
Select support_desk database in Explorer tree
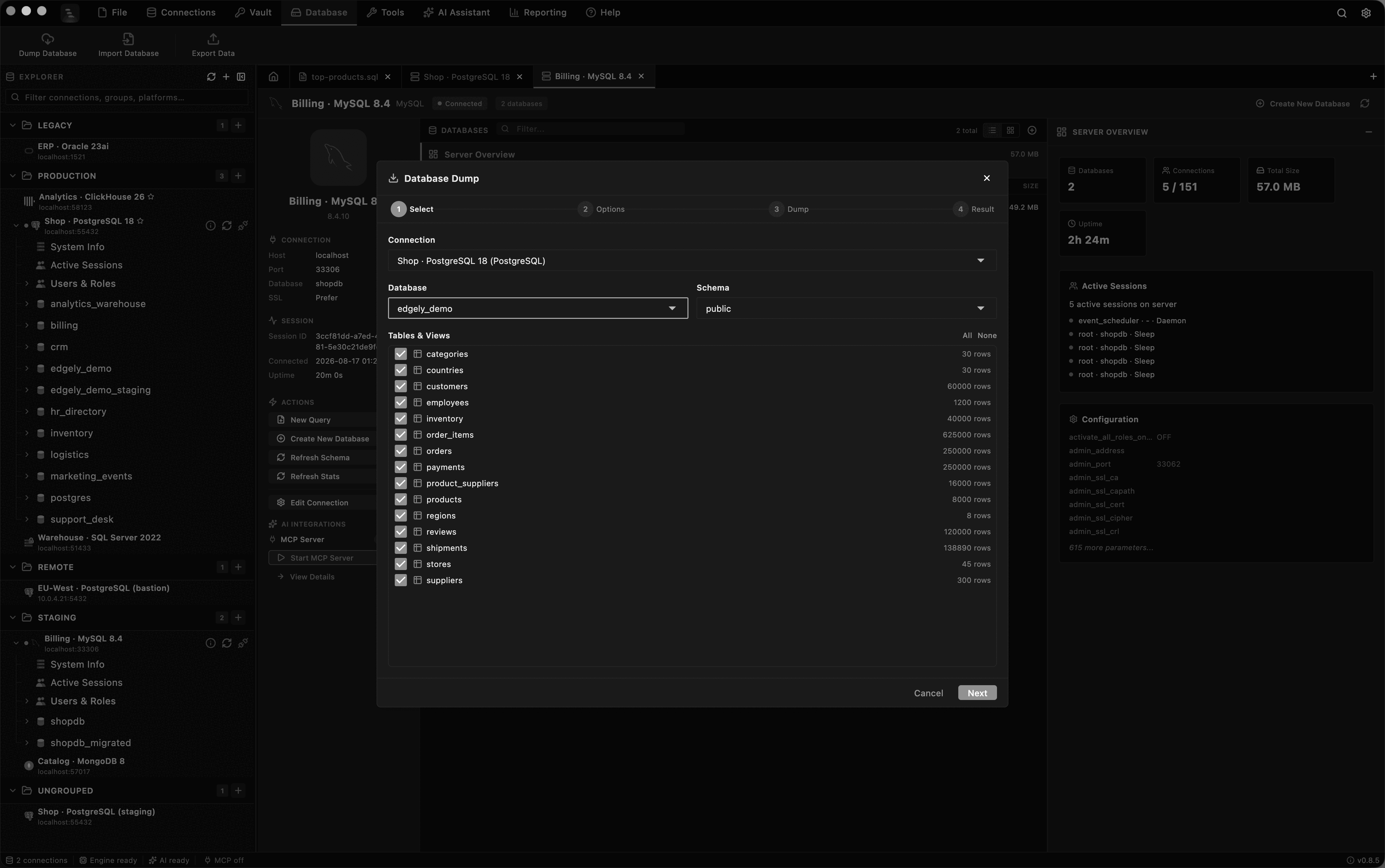point(82,520)
